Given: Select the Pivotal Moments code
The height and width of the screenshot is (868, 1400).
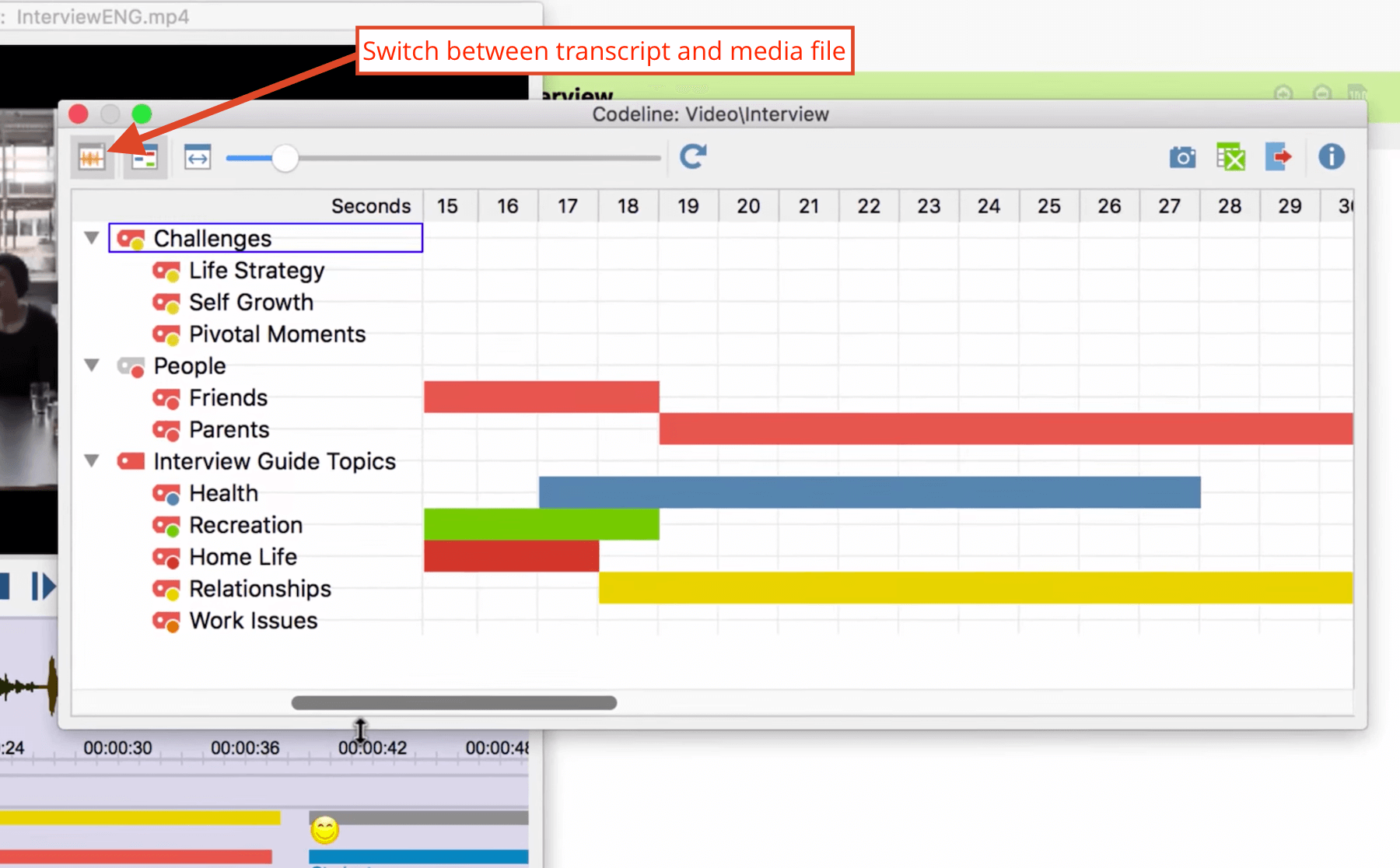Looking at the screenshot, I should 278,334.
